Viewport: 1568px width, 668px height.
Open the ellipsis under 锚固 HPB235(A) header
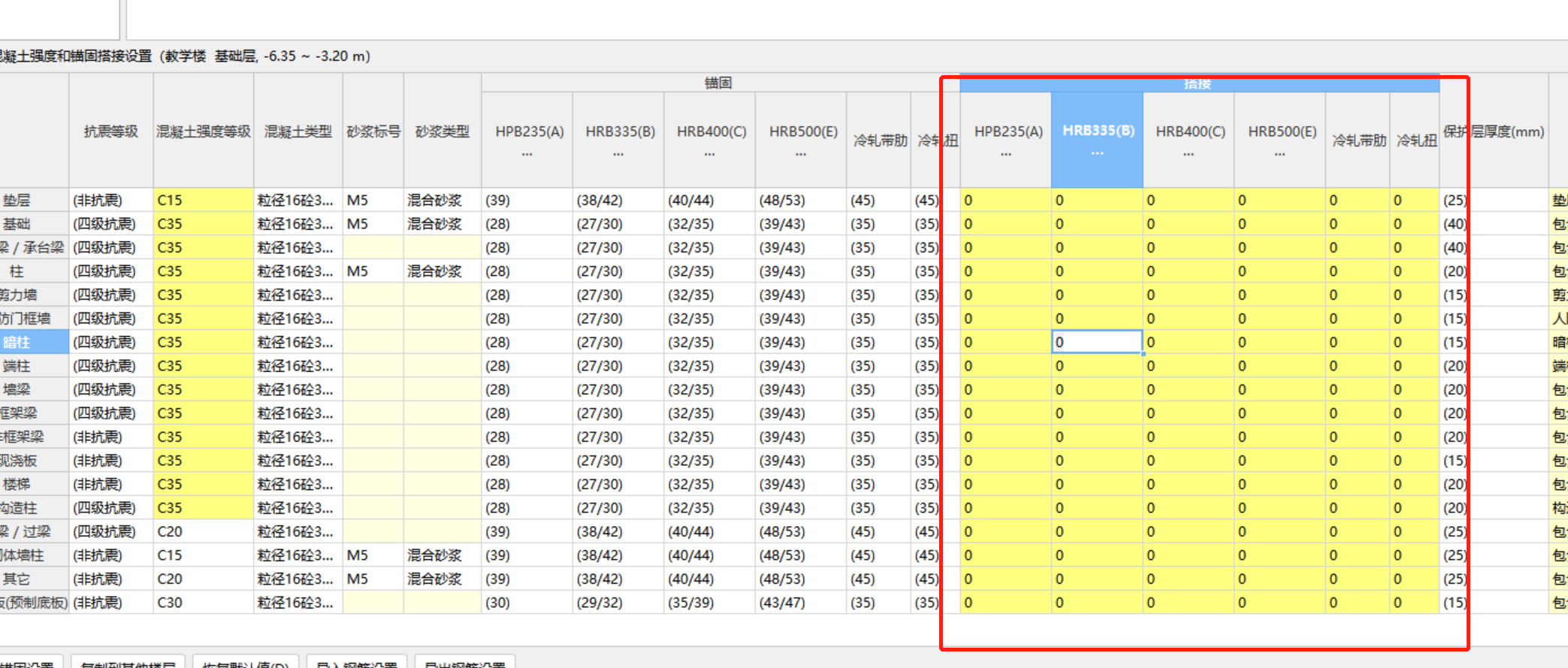pos(527,154)
